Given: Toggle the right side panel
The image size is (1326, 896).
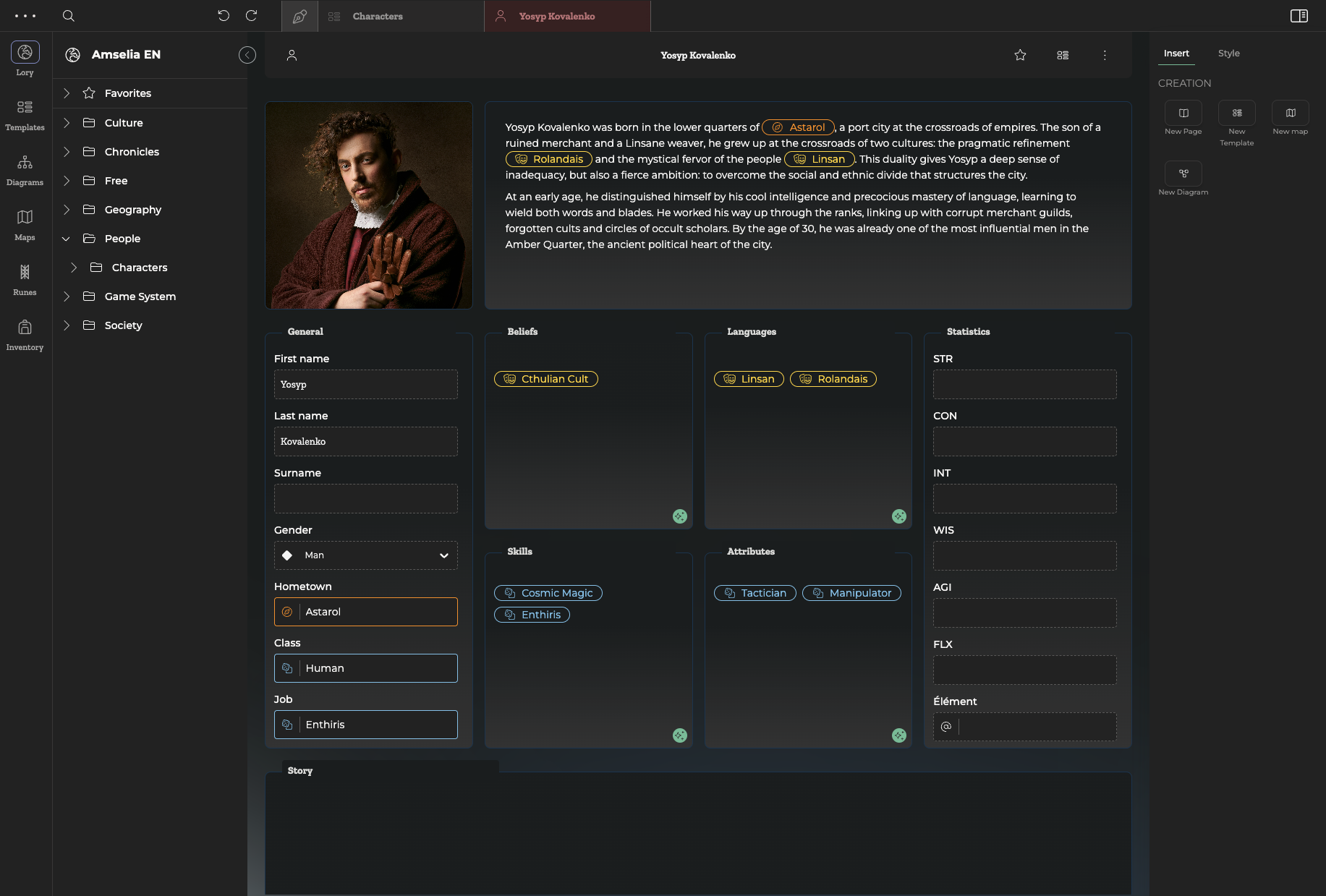Looking at the screenshot, I should (1299, 16).
